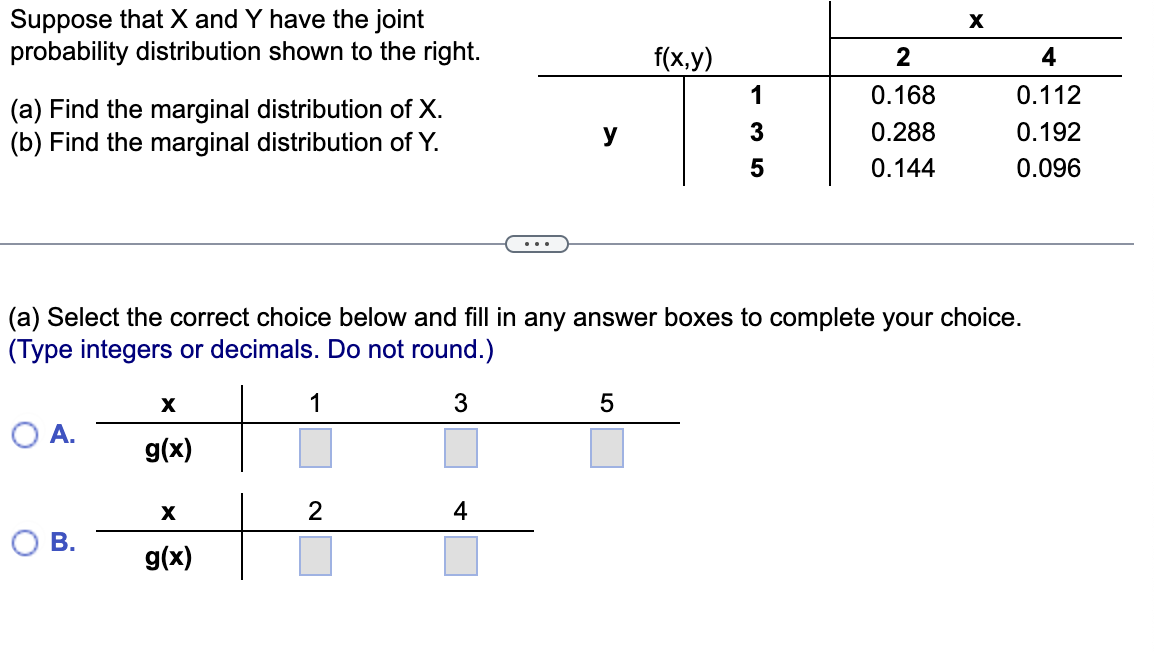
Task: Click the ellipsis divider control
Action: coord(538,243)
